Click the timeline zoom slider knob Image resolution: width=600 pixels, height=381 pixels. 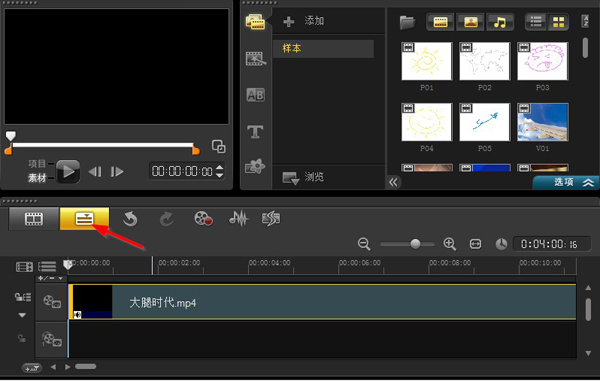pos(415,244)
